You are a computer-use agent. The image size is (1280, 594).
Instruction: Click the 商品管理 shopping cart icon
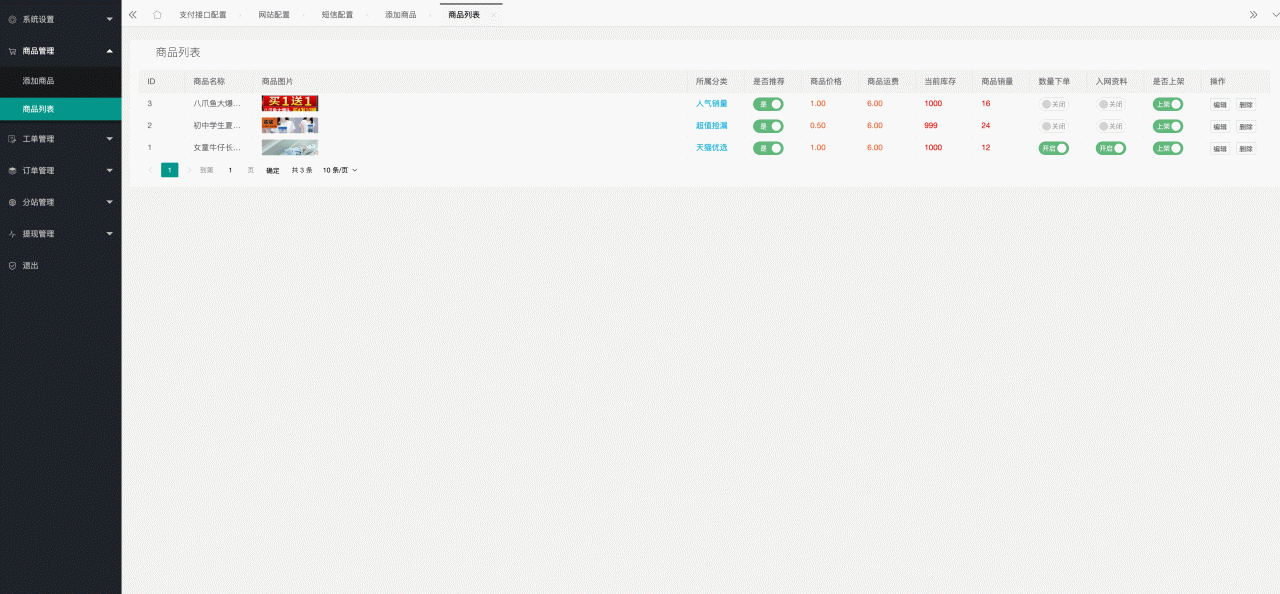coord(12,51)
